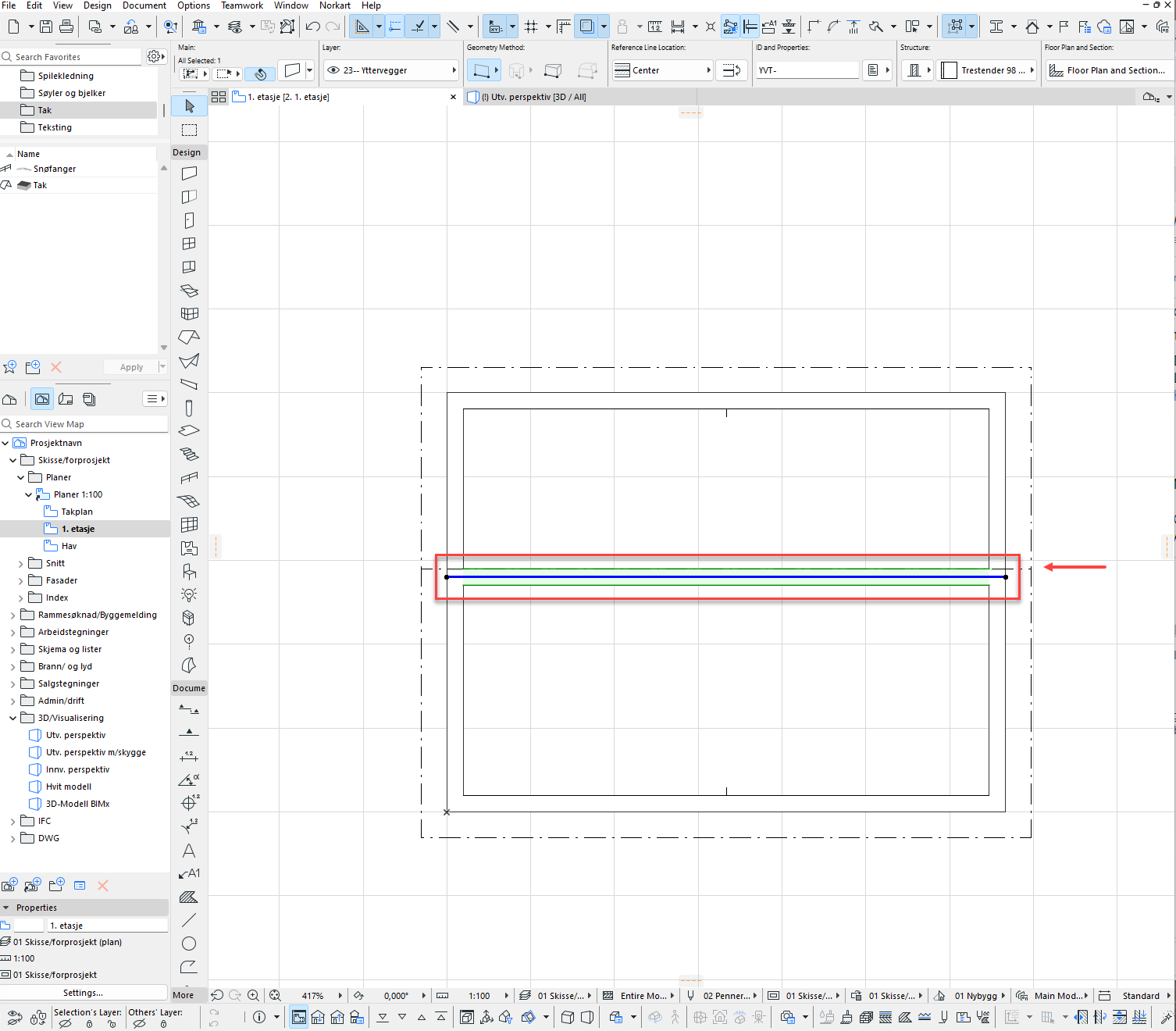The image size is (1176, 1031).
Task: Click the Settings... button
Action: coord(83,993)
